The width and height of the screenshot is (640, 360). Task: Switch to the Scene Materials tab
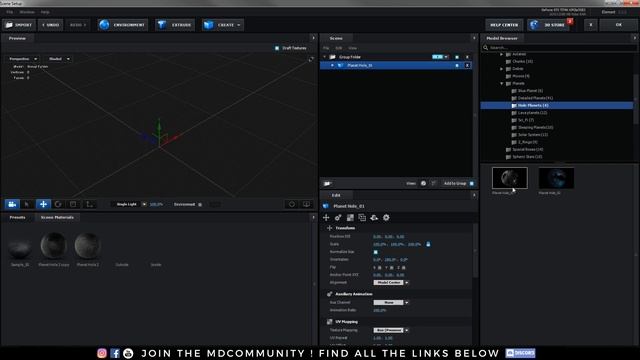coord(57,218)
